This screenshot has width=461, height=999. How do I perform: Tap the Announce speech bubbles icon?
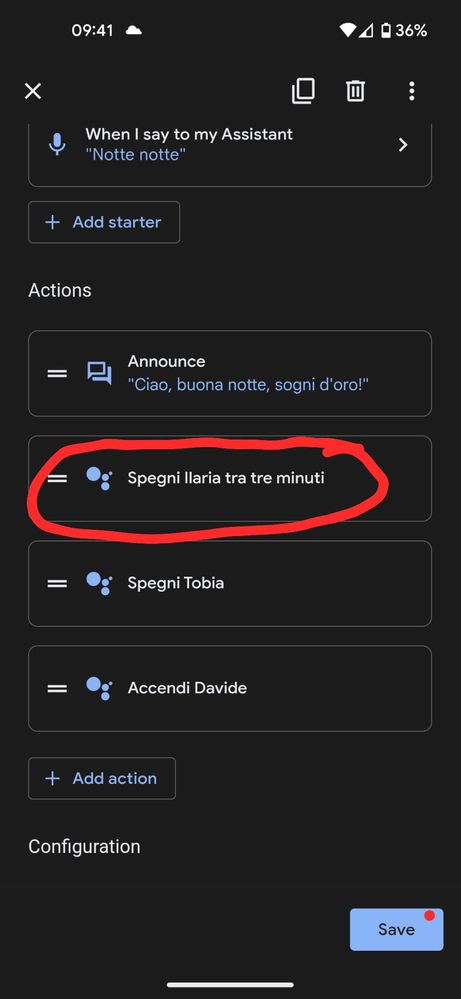[99, 373]
